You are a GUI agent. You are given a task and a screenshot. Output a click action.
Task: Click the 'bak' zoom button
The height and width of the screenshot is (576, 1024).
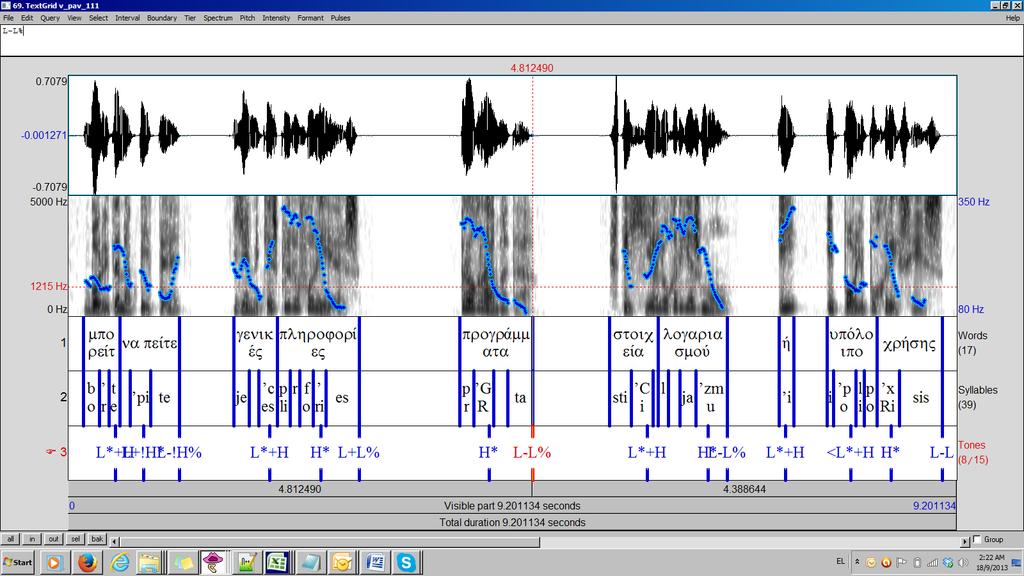click(x=97, y=539)
